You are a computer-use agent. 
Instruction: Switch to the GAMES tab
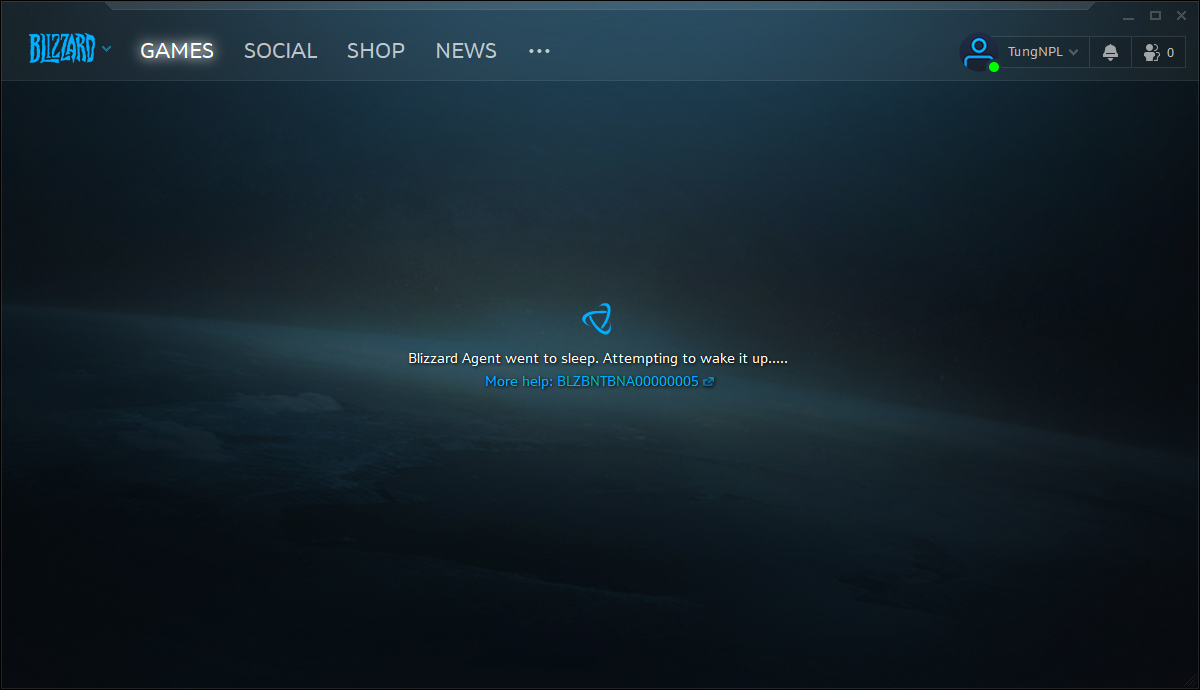[177, 51]
